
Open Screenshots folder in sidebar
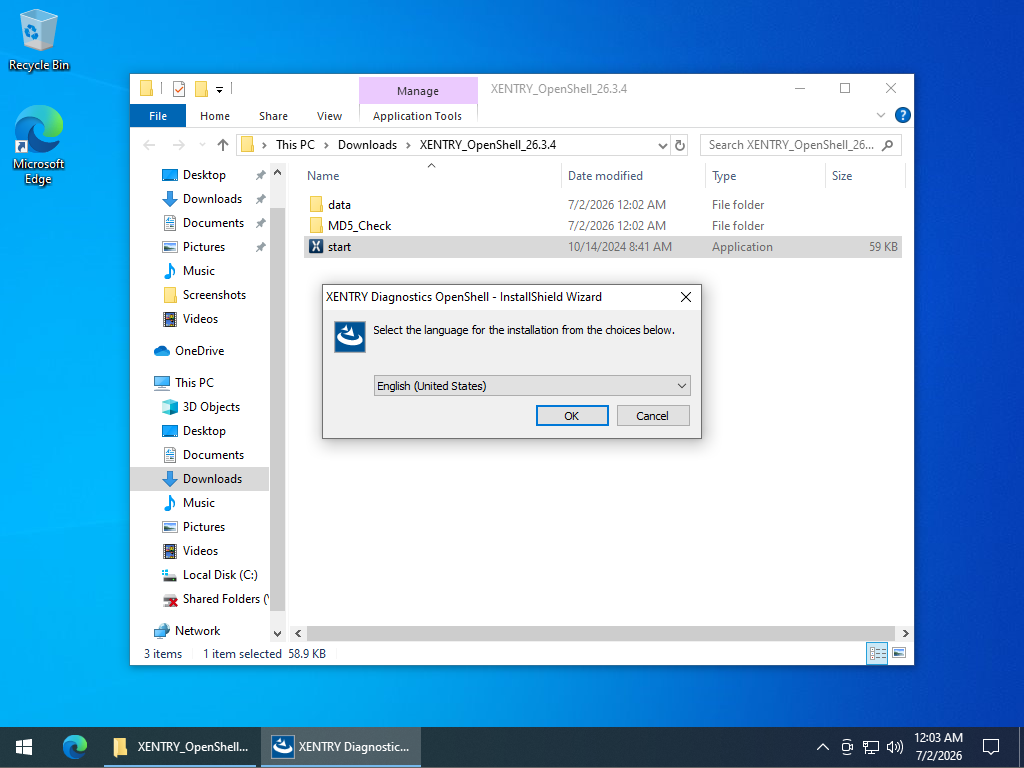214,295
